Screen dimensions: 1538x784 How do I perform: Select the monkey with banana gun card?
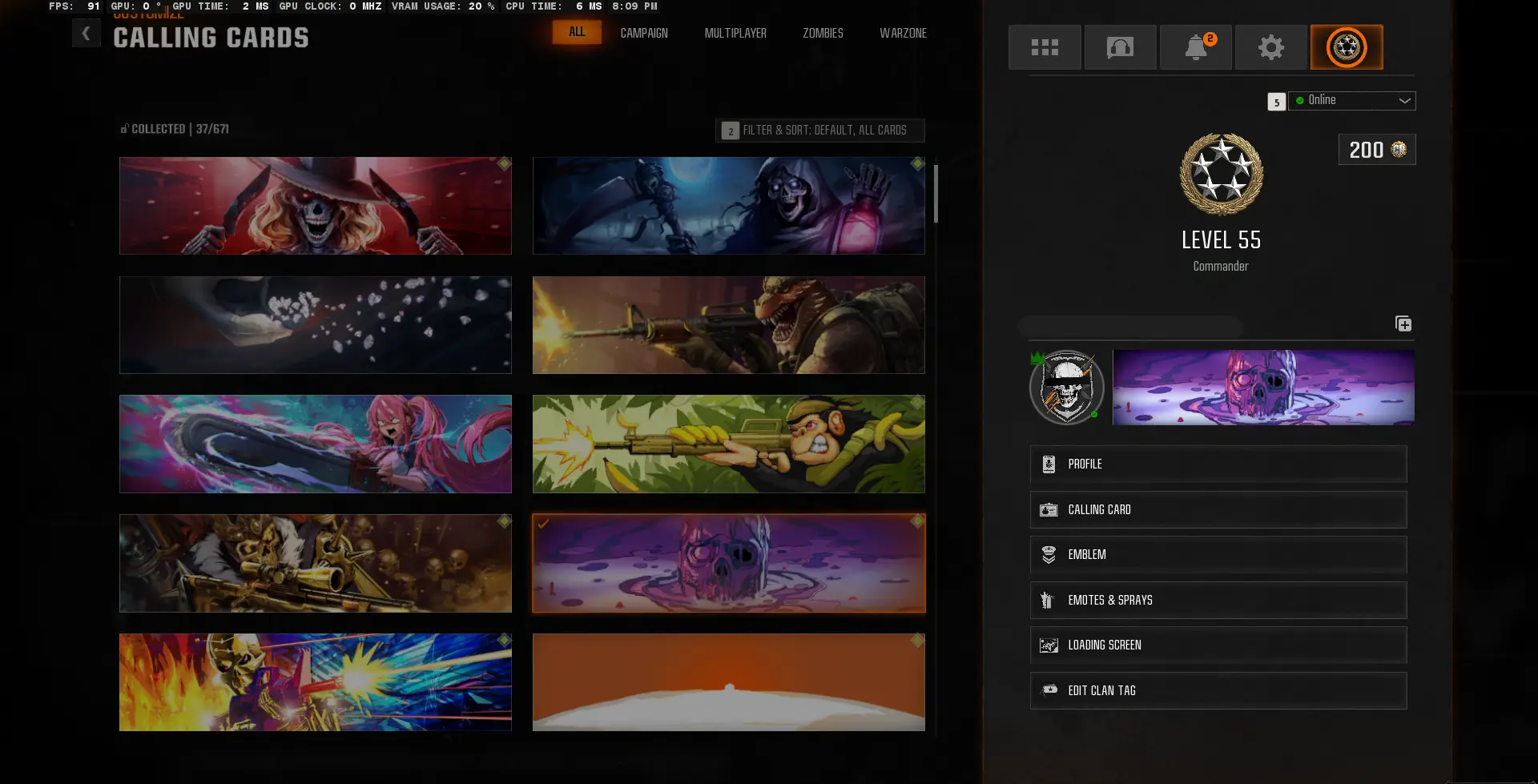click(729, 444)
